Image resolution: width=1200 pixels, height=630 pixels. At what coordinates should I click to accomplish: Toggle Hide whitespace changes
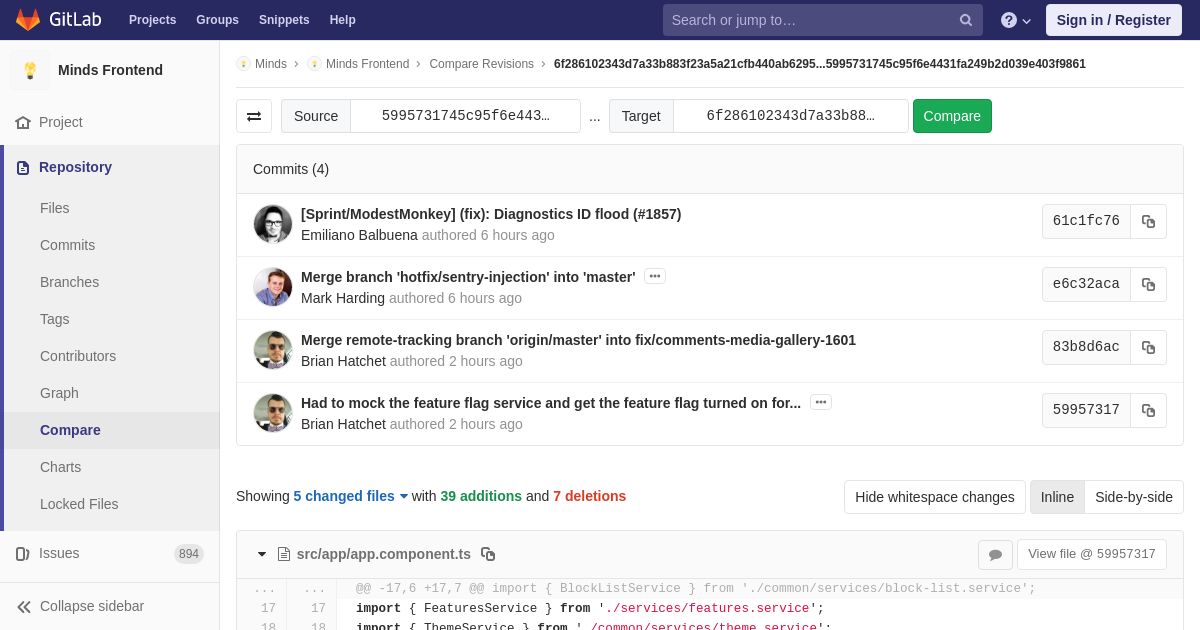tap(934, 497)
